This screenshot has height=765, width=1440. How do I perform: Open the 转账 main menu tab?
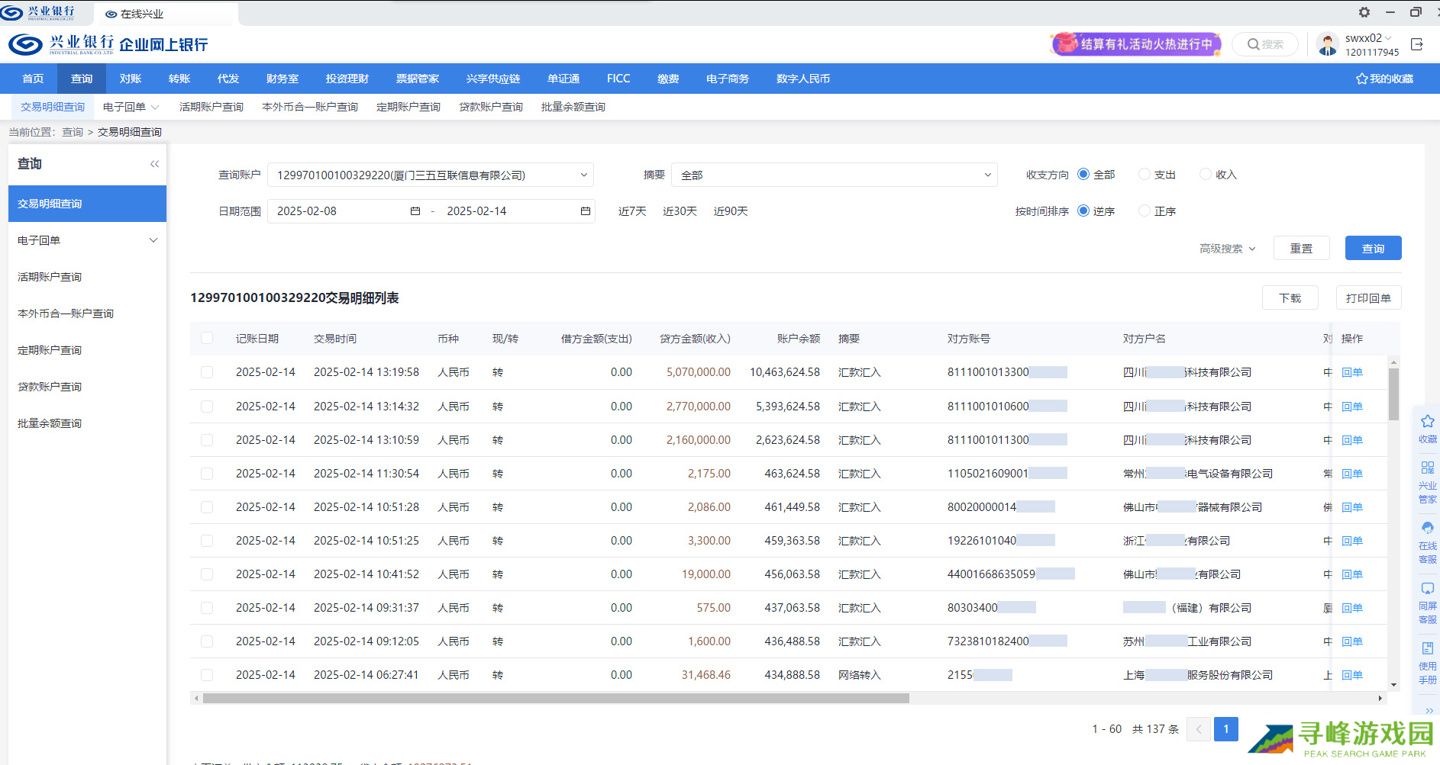click(x=179, y=79)
